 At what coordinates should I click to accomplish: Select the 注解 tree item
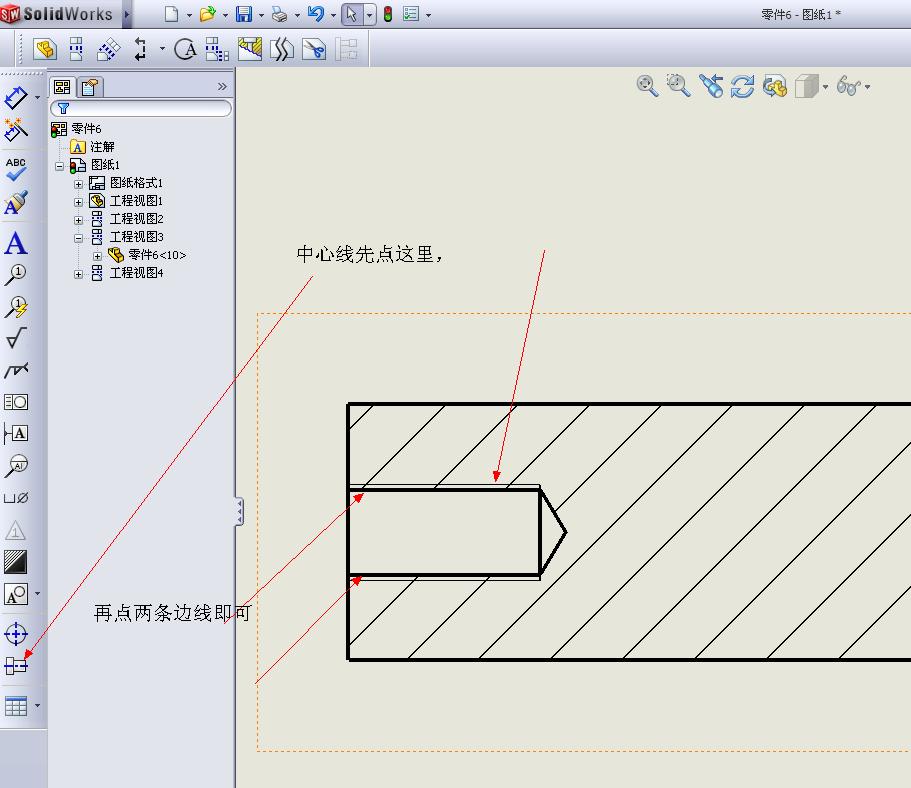coord(102,146)
